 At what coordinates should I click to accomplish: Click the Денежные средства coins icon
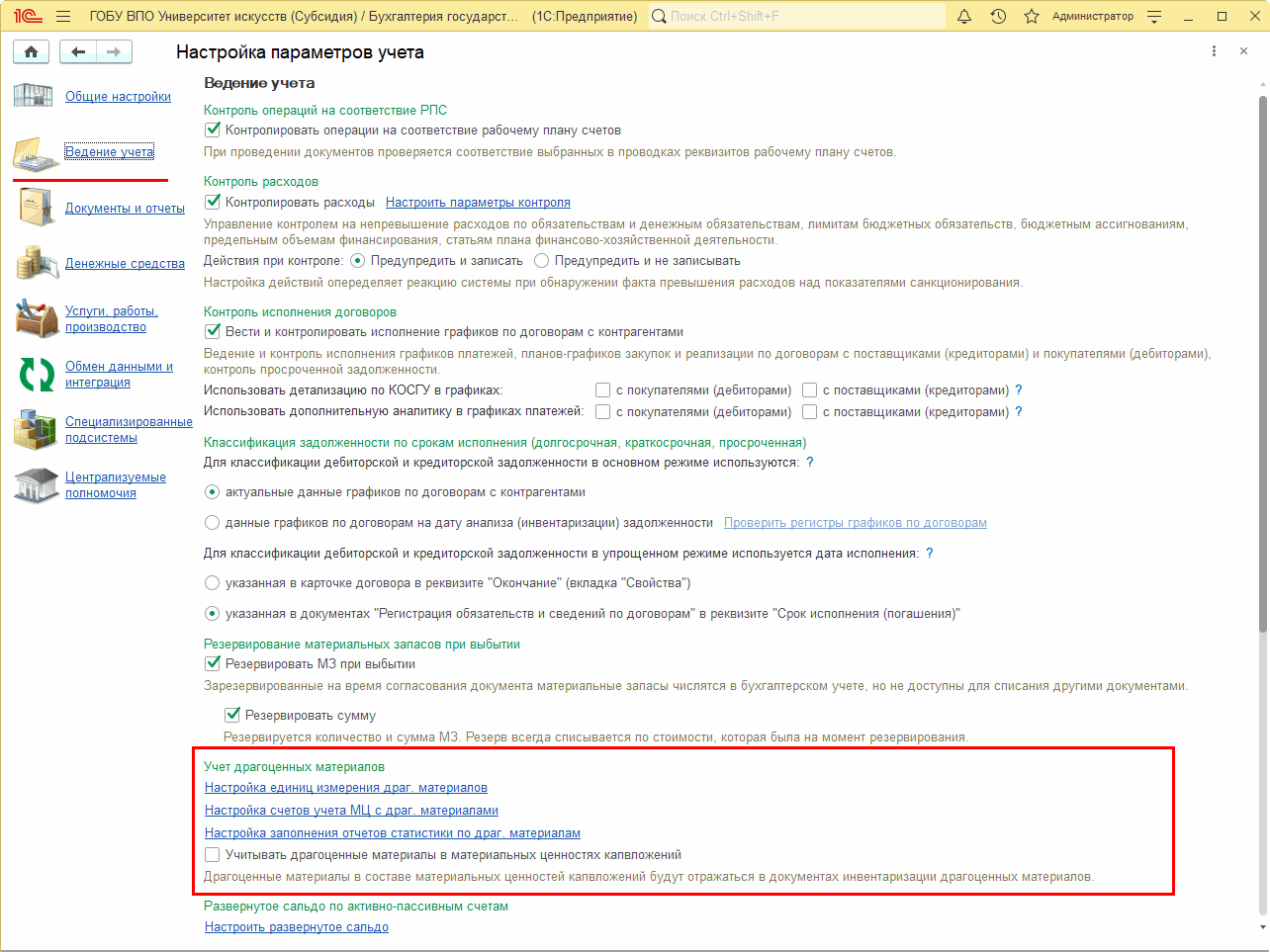pyautogui.click(x=37, y=263)
